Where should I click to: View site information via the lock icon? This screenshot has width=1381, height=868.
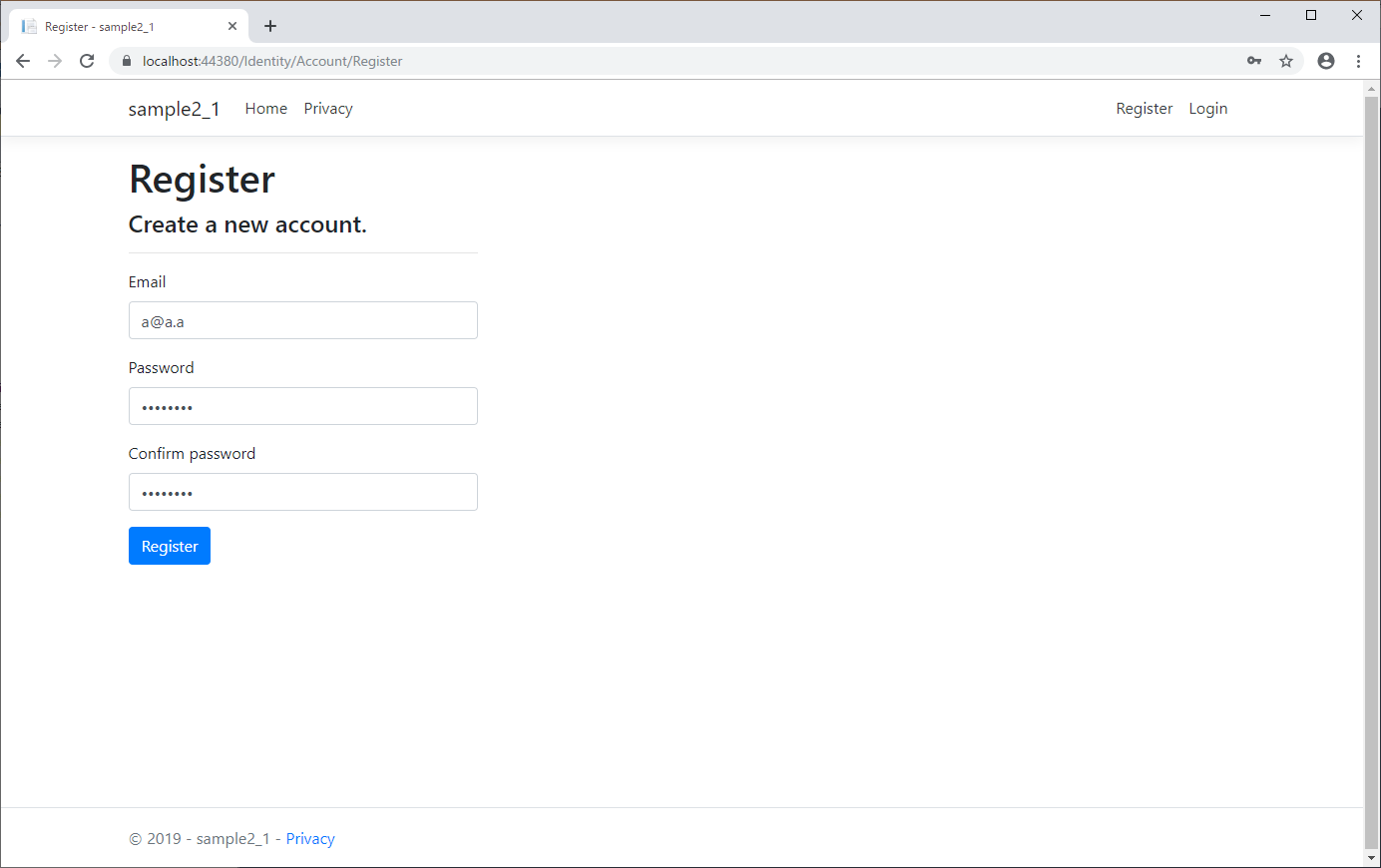point(127,61)
